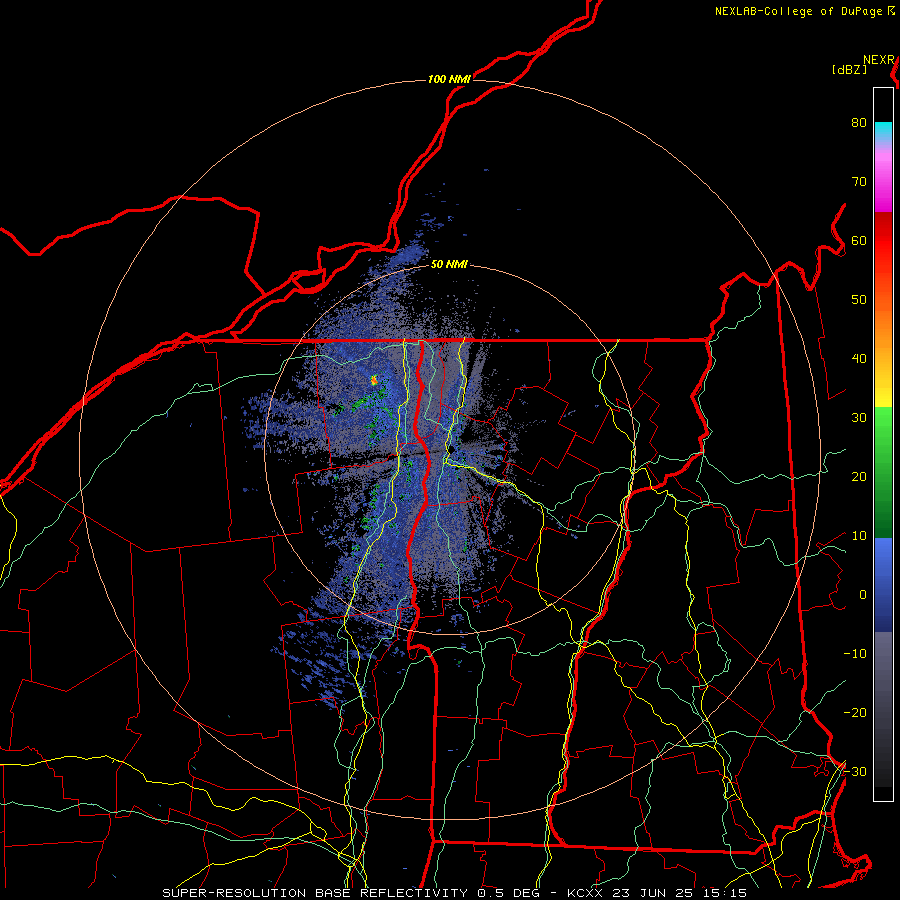Click the 70 value on the dBZ scale

tap(859, 182)
